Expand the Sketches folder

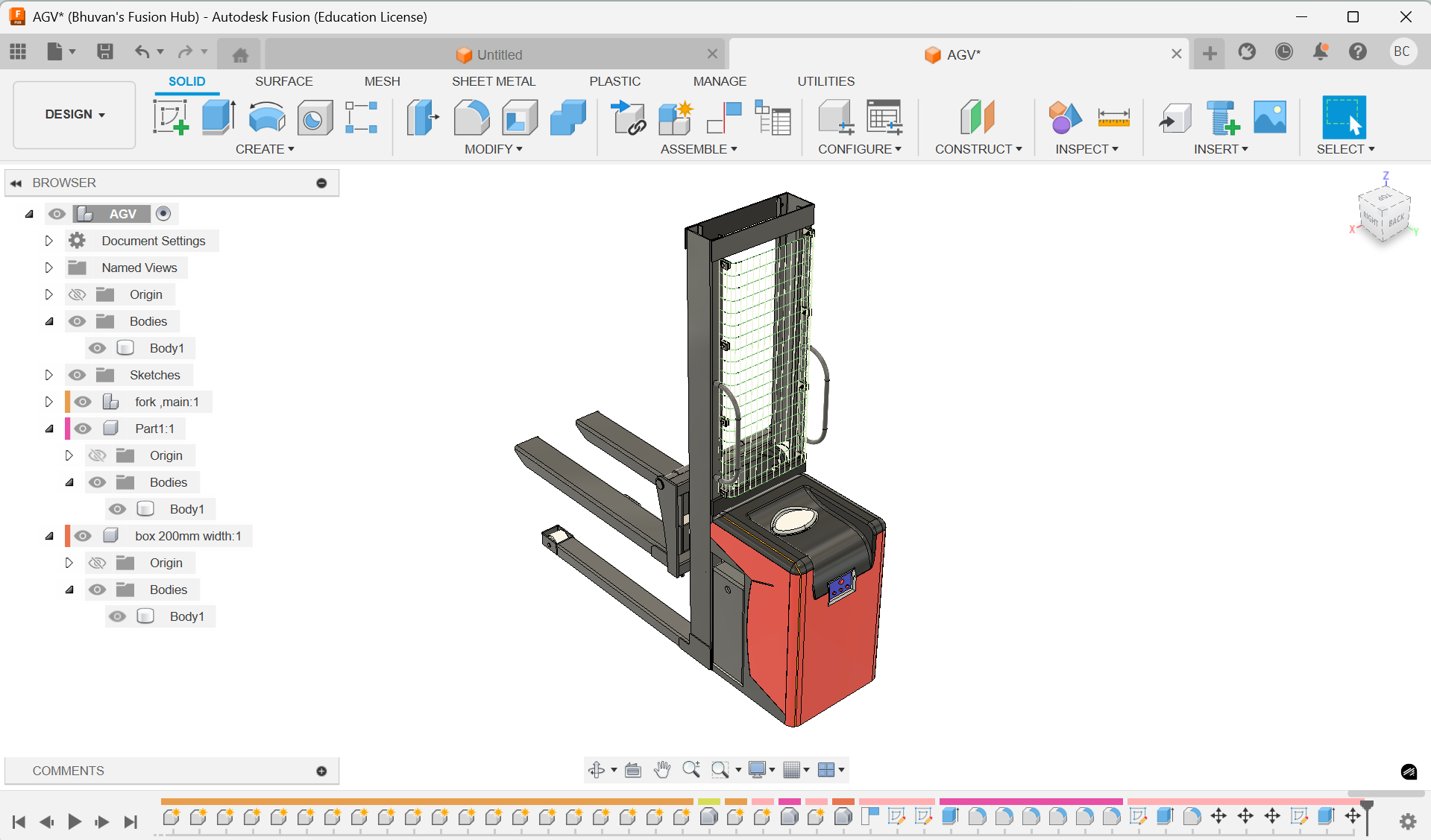48,375
